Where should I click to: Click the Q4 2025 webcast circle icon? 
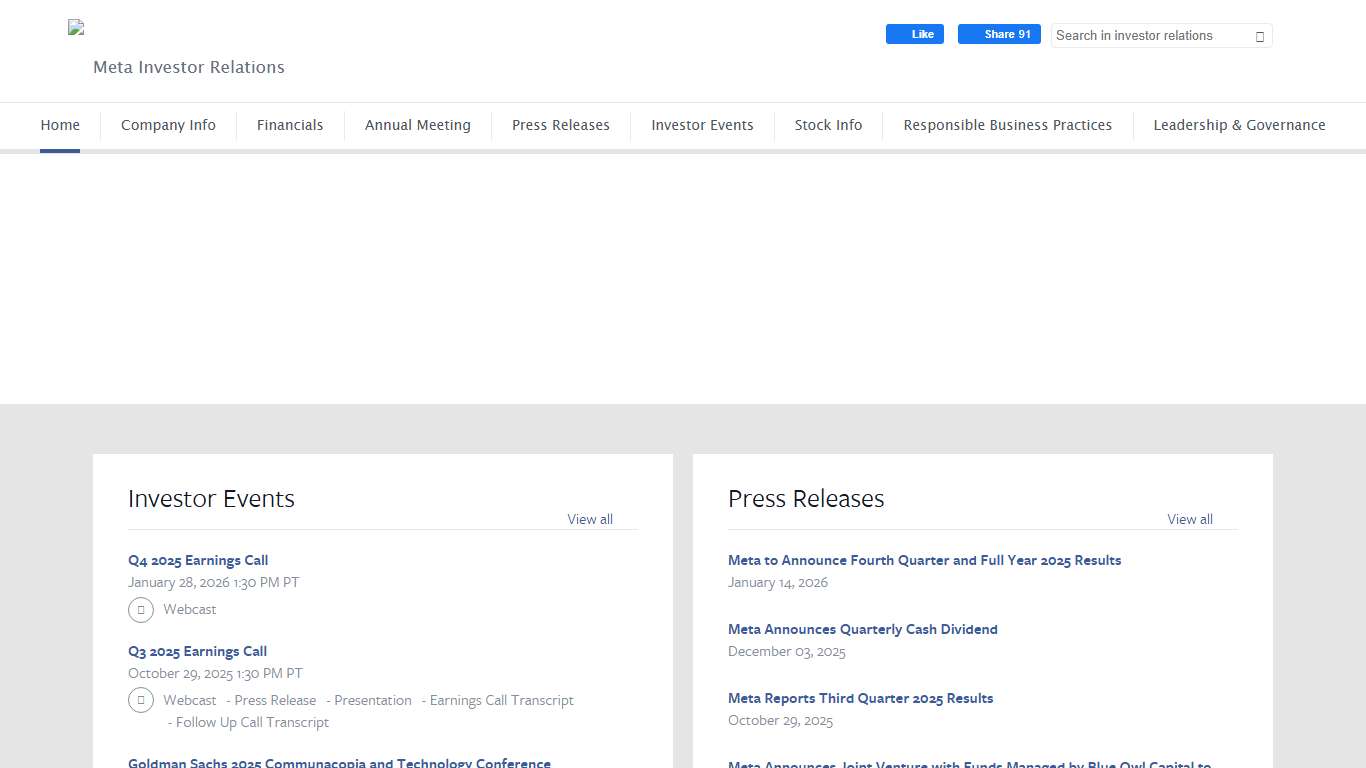141,610
